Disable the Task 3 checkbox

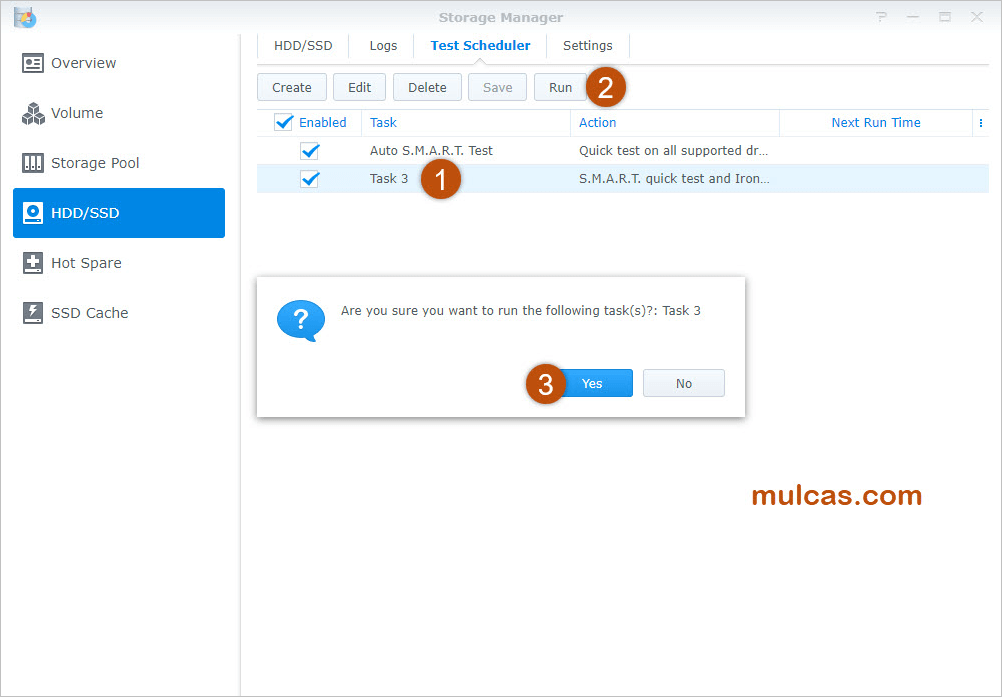tap(310, 179)
